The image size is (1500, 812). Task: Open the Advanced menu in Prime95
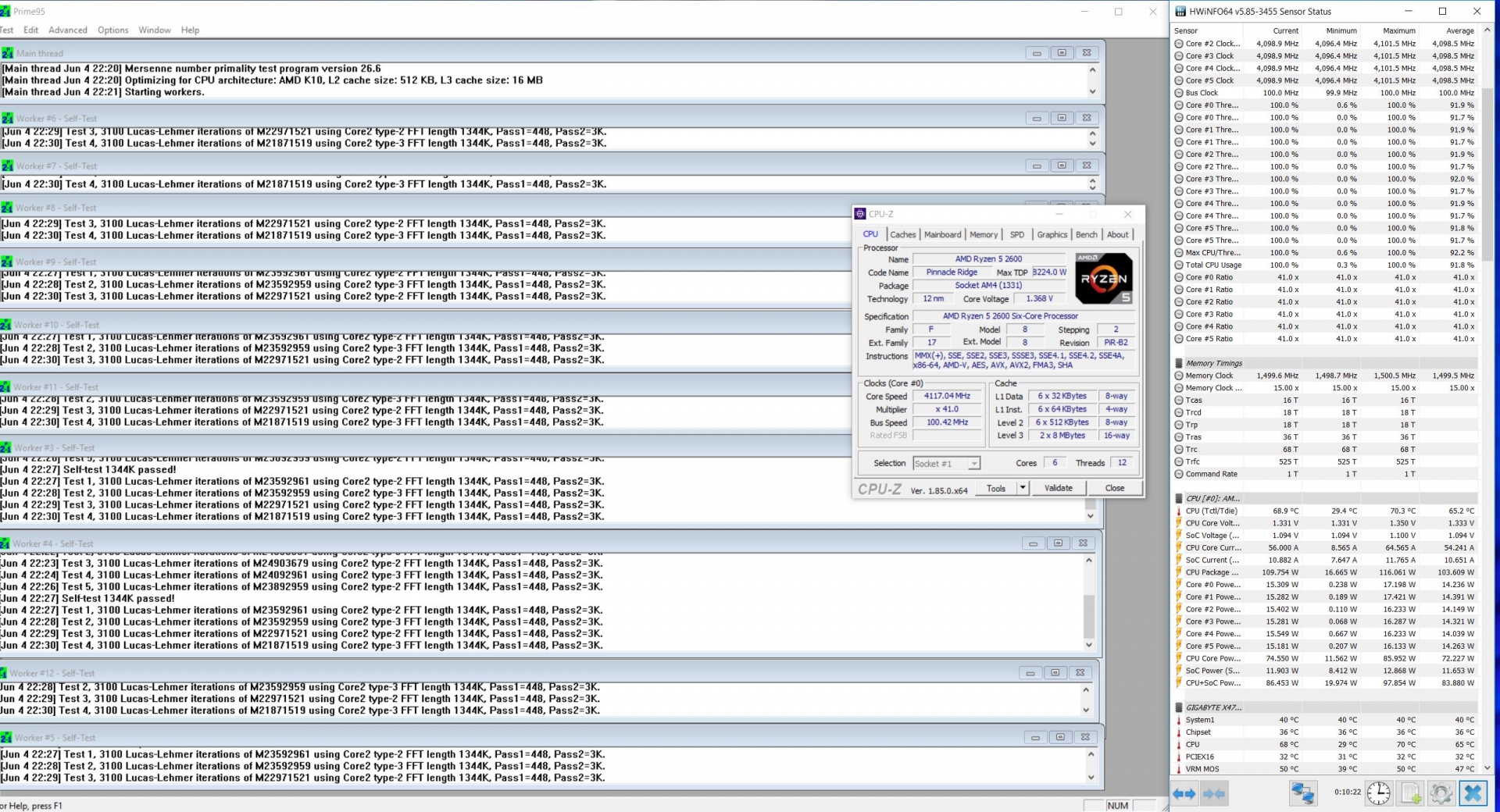[x=68, y=30]
